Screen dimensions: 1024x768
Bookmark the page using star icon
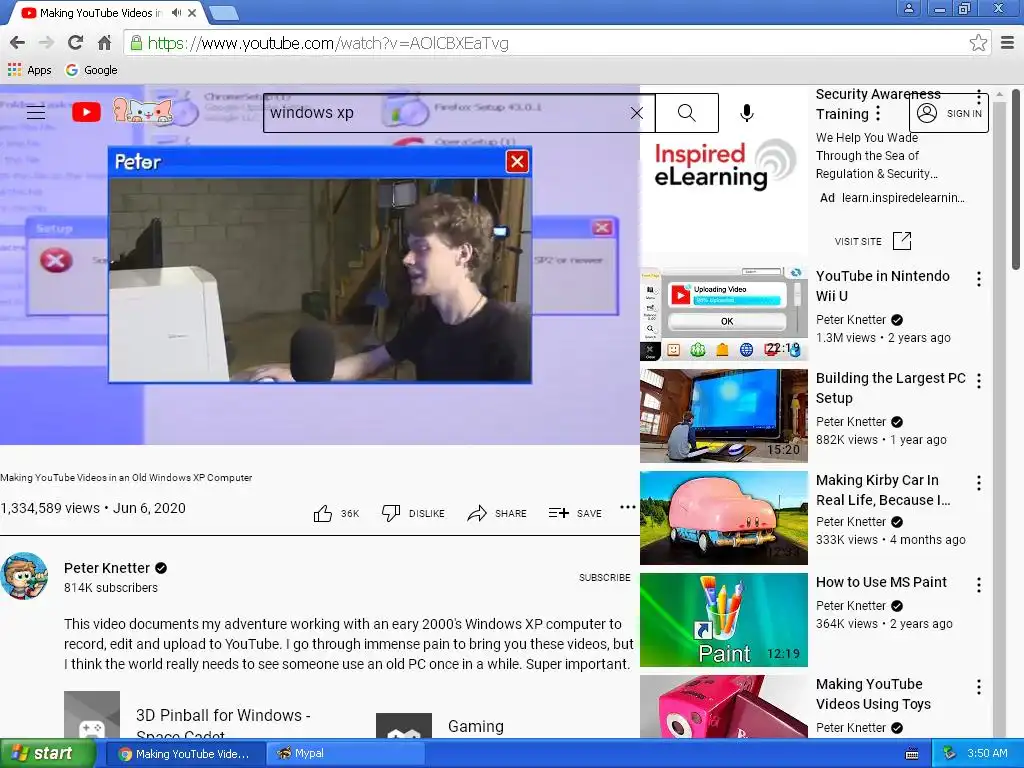(x=978, y=43)
